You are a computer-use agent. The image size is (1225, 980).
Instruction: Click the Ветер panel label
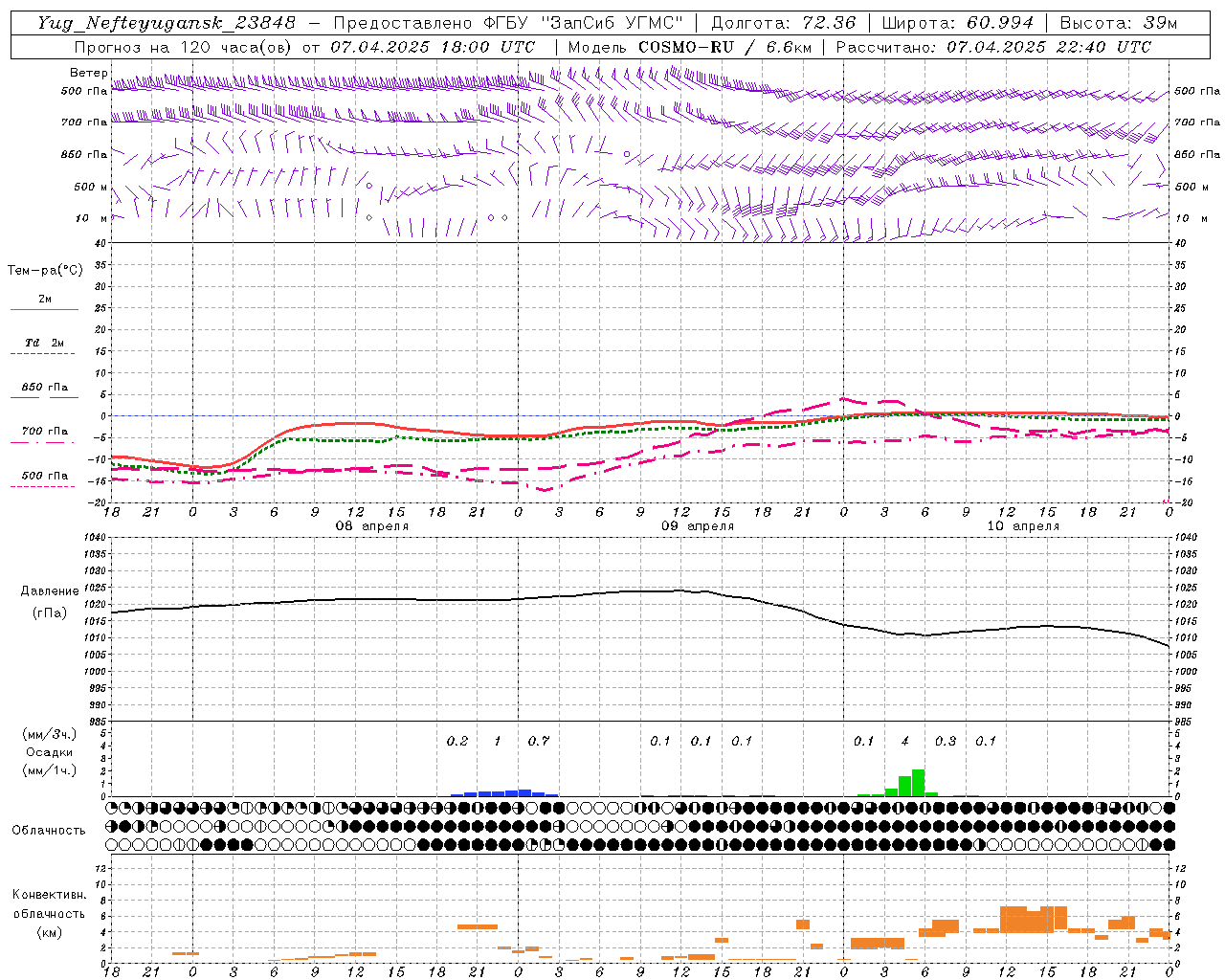(89, 73)
